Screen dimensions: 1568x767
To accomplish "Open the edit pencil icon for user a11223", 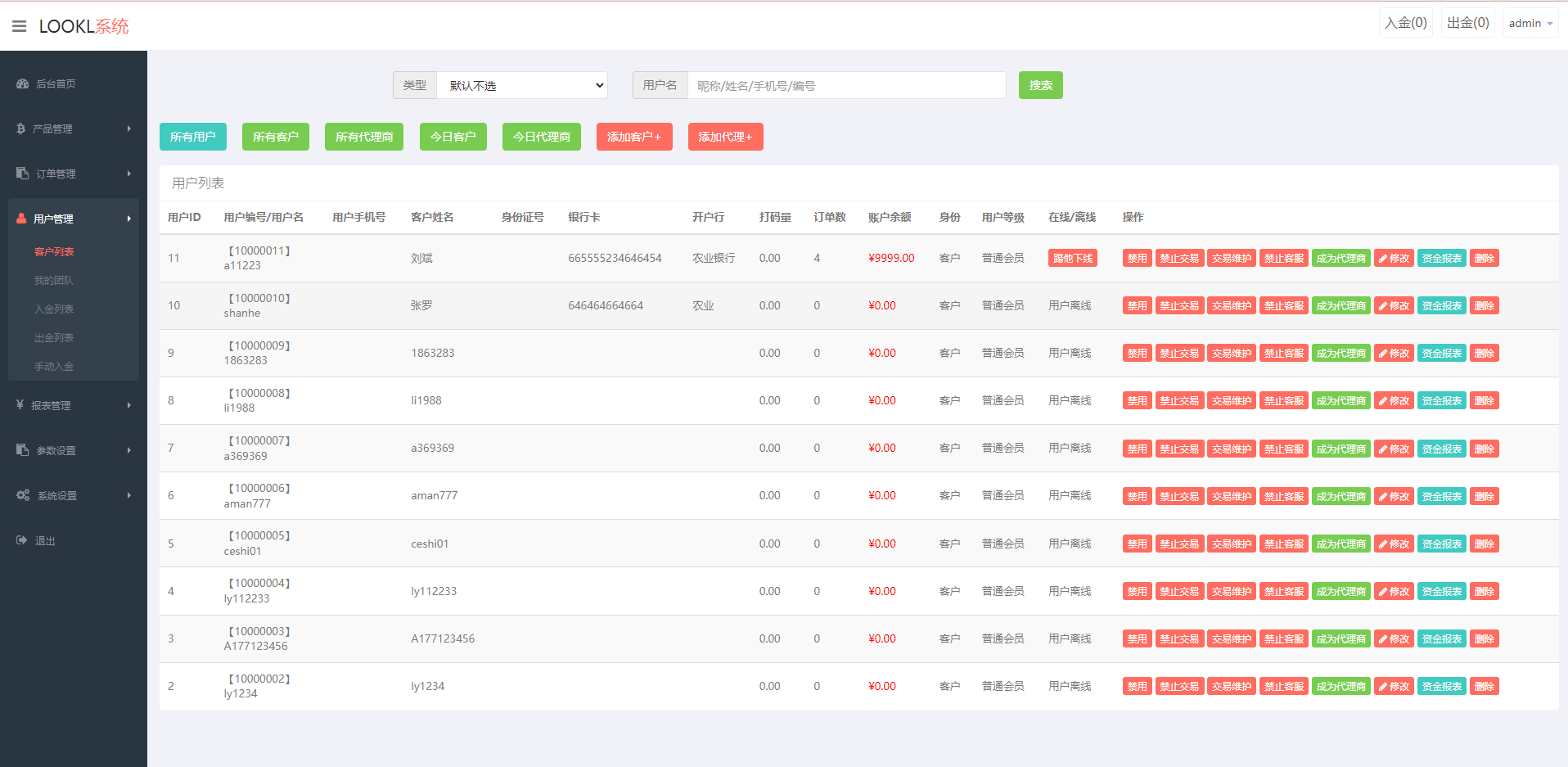I will click(1394, 257).
